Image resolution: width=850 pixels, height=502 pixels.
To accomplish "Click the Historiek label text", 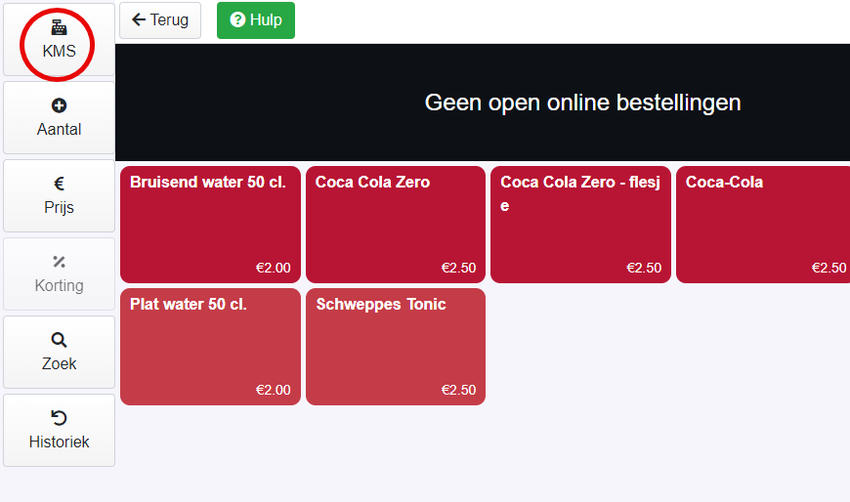I will [x=59, y=442].
